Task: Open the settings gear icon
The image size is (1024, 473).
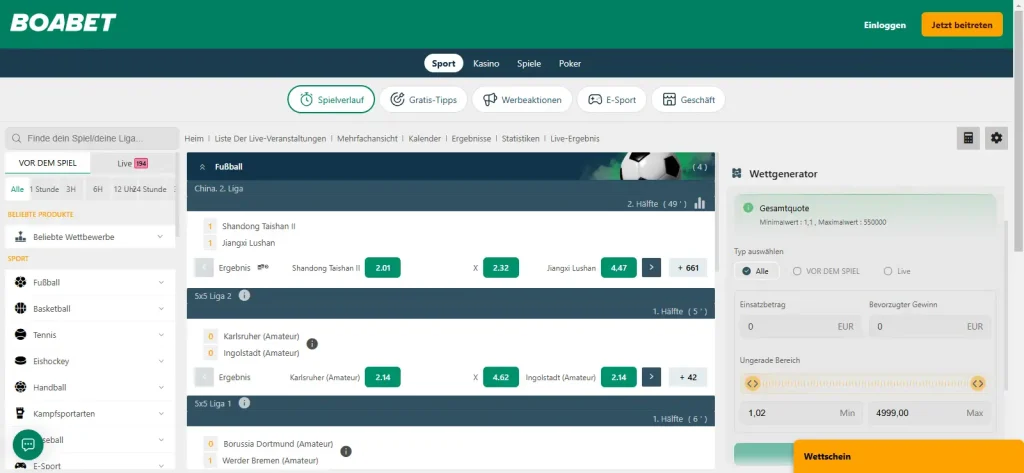Action: [x=996, y=138]
